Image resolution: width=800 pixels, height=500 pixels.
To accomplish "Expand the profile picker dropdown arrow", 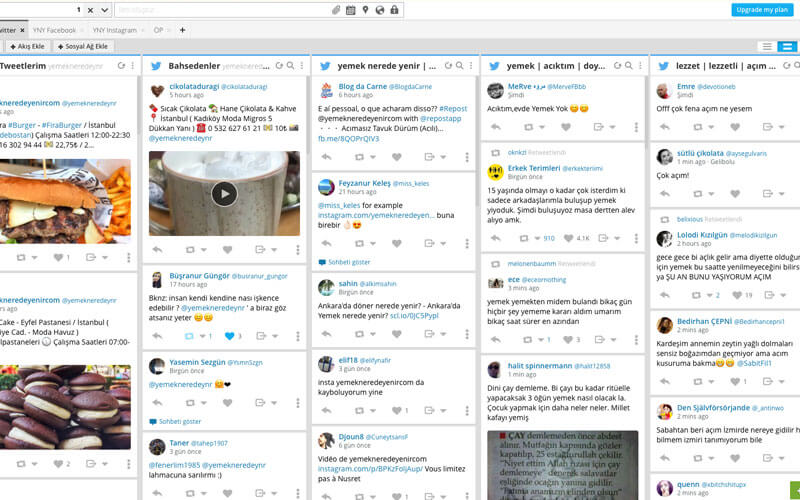I will 104,10.
